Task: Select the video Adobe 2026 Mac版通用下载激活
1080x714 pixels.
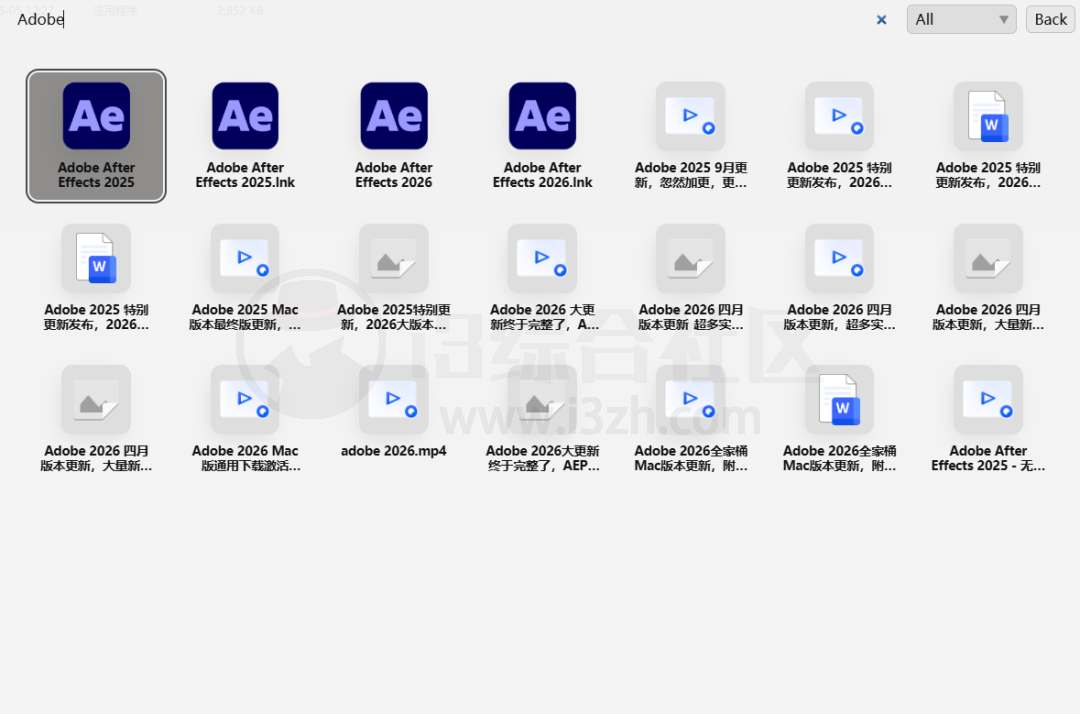Action: click(x=245, y=419)
